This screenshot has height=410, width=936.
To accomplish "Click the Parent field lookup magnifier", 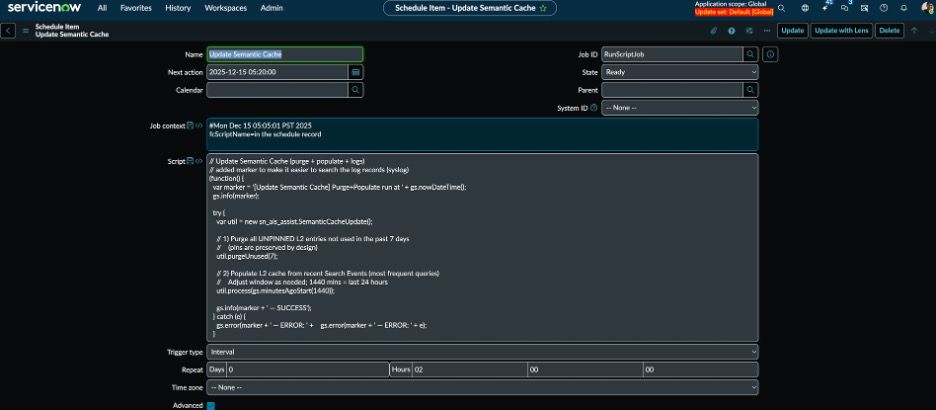I will 751,90.
